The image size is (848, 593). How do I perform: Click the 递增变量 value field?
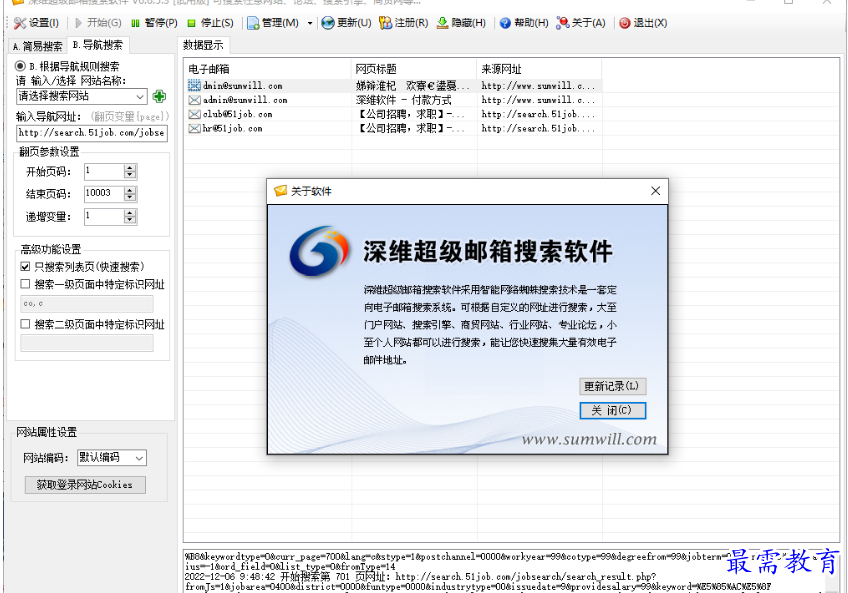click(104, 216)
